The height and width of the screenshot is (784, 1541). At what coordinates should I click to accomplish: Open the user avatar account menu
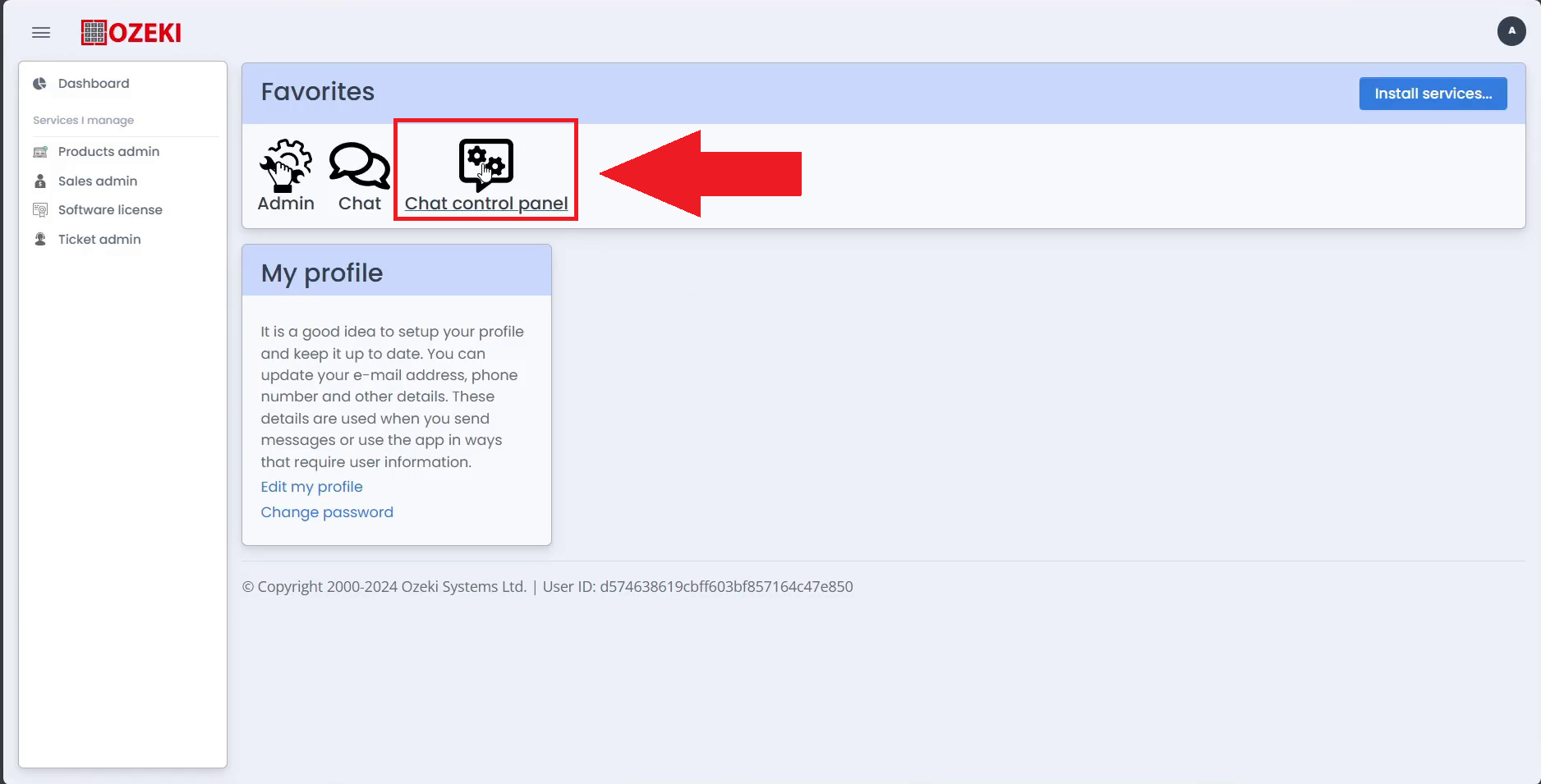point(1511,31)
